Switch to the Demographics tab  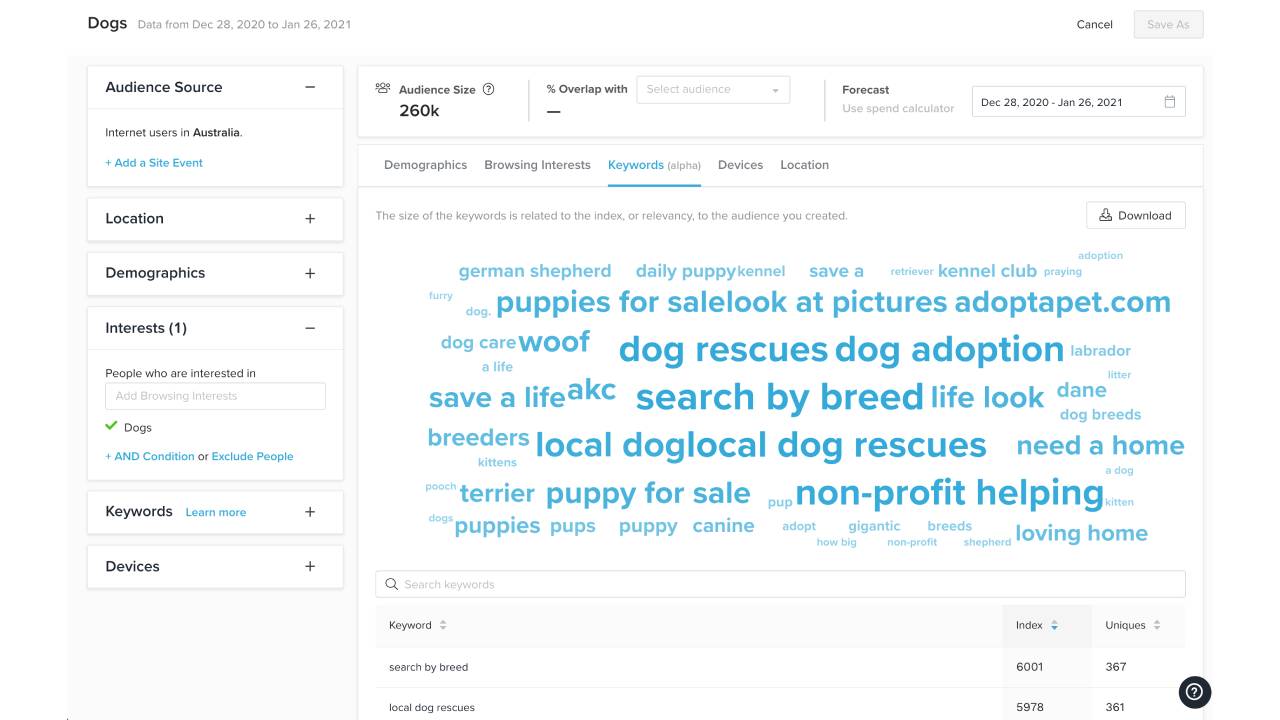pos(425,165)
